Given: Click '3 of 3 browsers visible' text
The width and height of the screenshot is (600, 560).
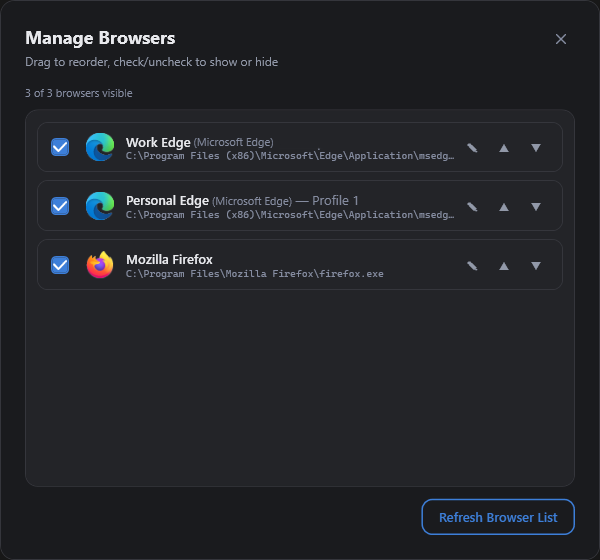Looking at the screenshot, I should (79, 93).
